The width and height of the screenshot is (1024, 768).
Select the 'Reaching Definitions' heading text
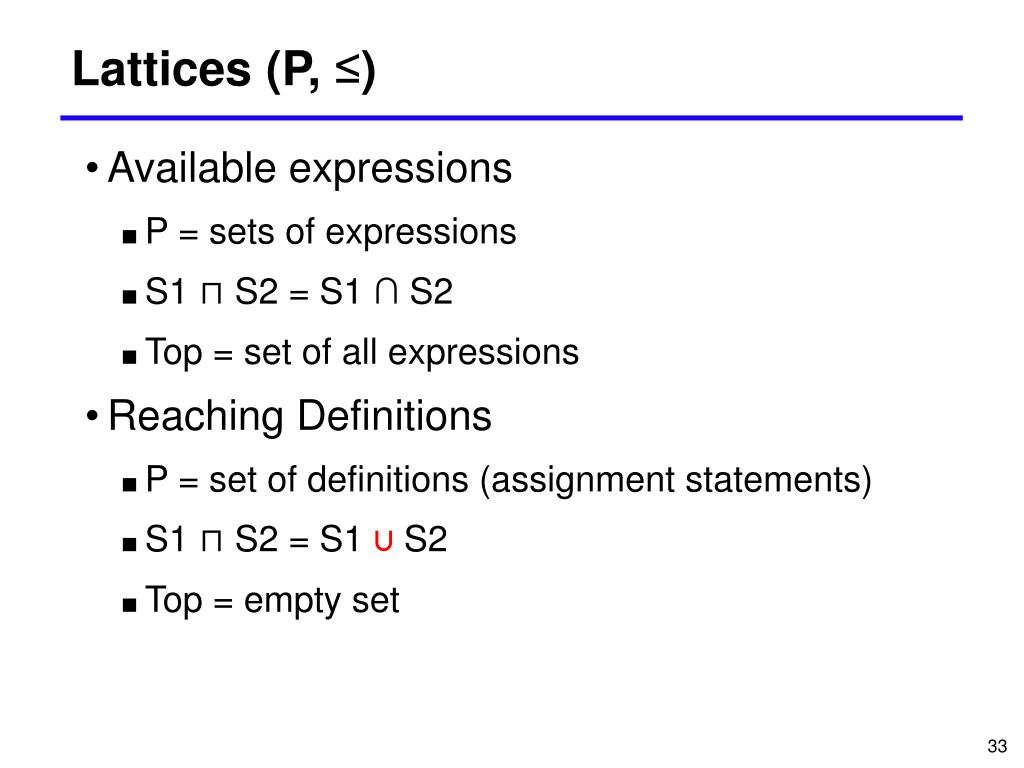pos(300,416)
